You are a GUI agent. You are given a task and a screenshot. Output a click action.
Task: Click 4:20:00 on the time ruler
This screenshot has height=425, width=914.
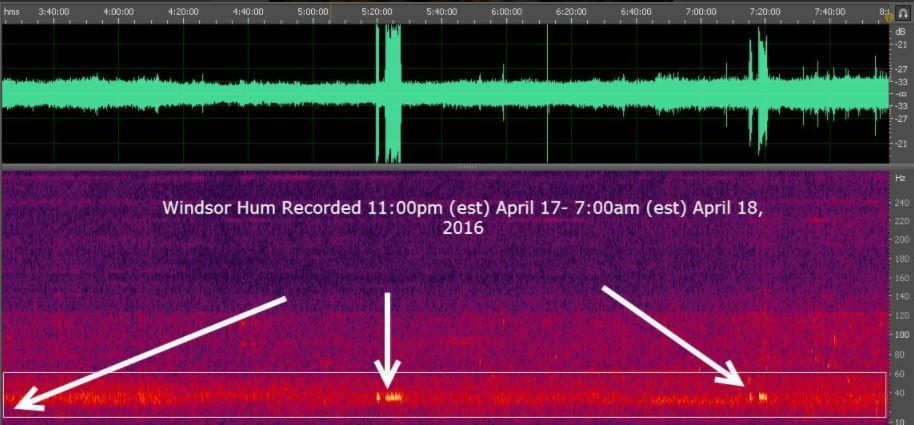coord(184,12)
